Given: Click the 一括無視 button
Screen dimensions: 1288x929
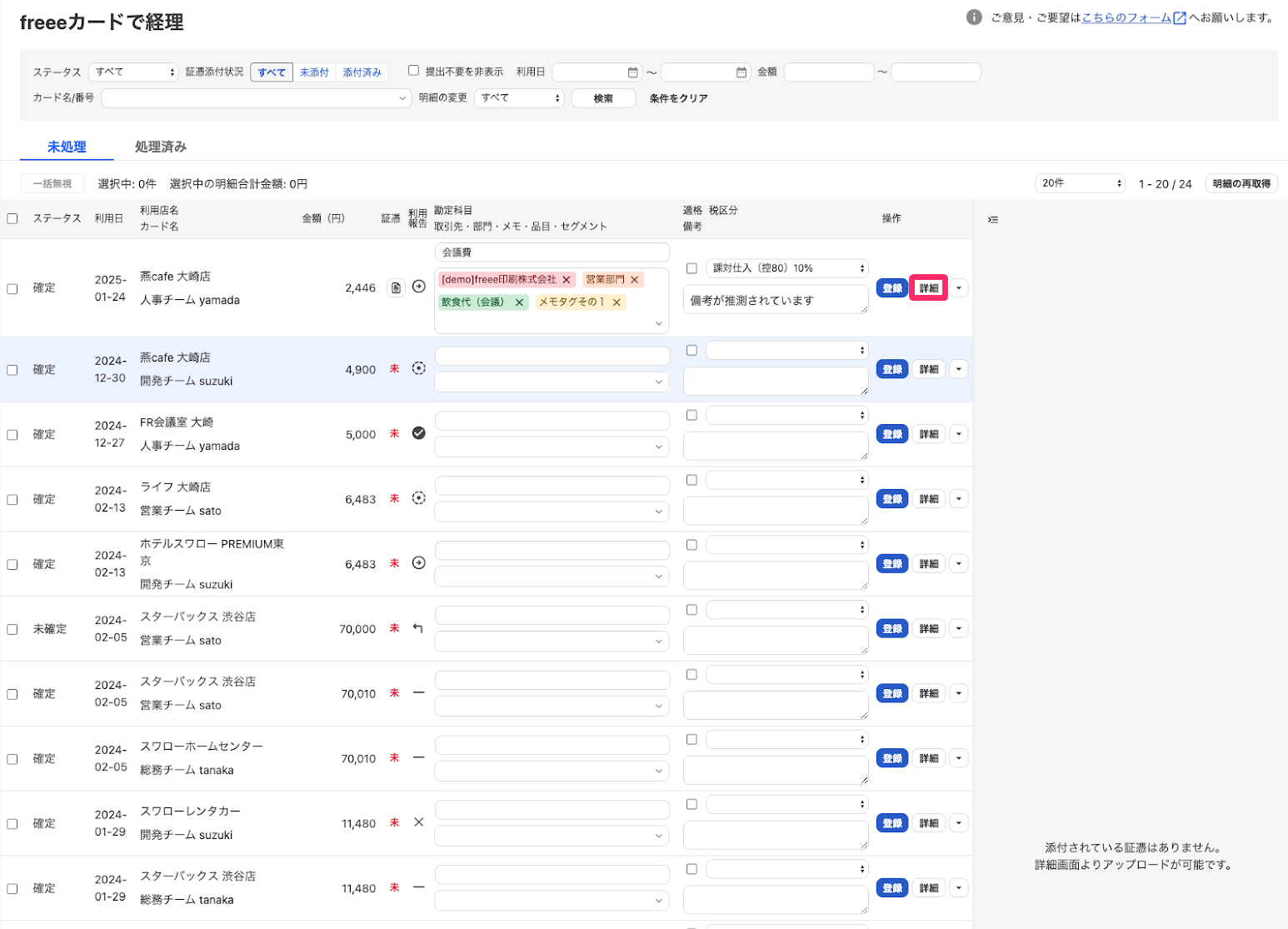Looking at the screenshot, I should 52,183.
